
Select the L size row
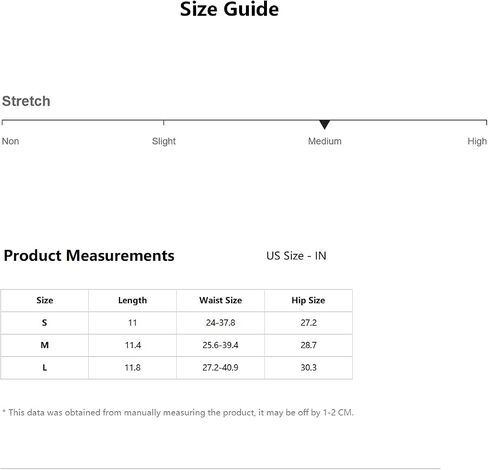[x=176, y=367]
